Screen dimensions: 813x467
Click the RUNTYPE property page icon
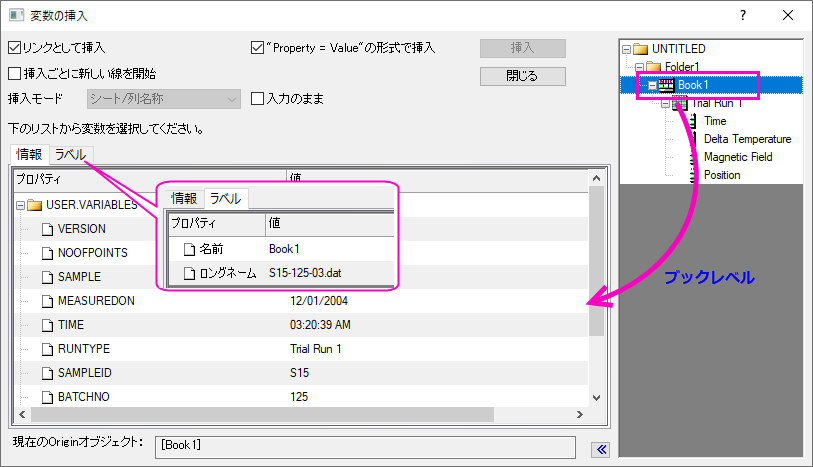tap(47, 349)
